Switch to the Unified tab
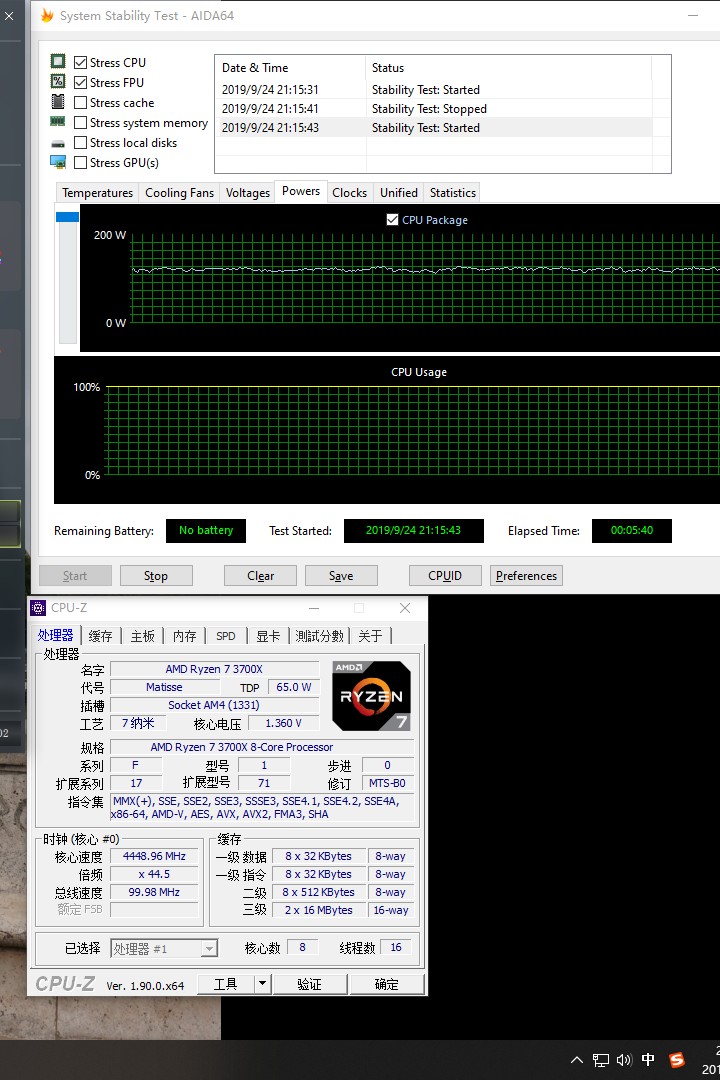Image resolution: width=720 pixels, height=1080 pixels. pos(398,193)
